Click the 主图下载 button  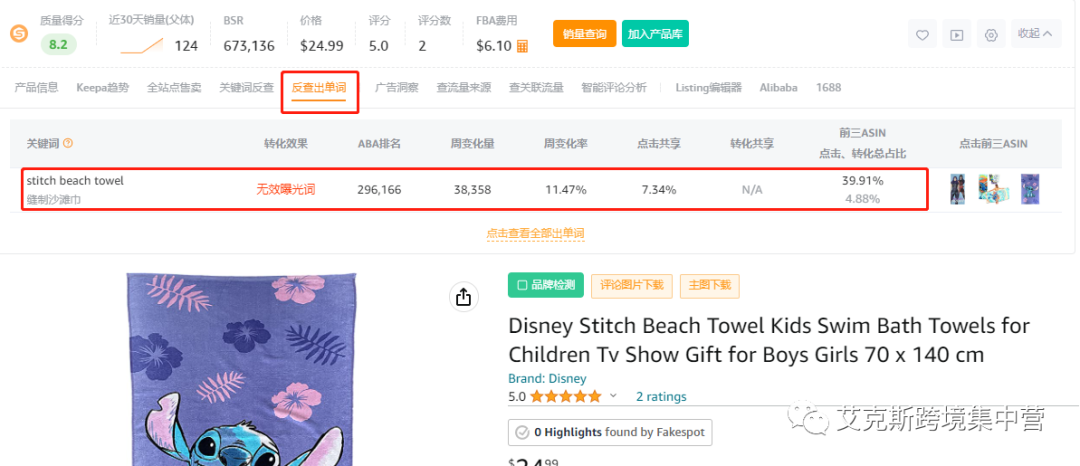click(709, 286)
